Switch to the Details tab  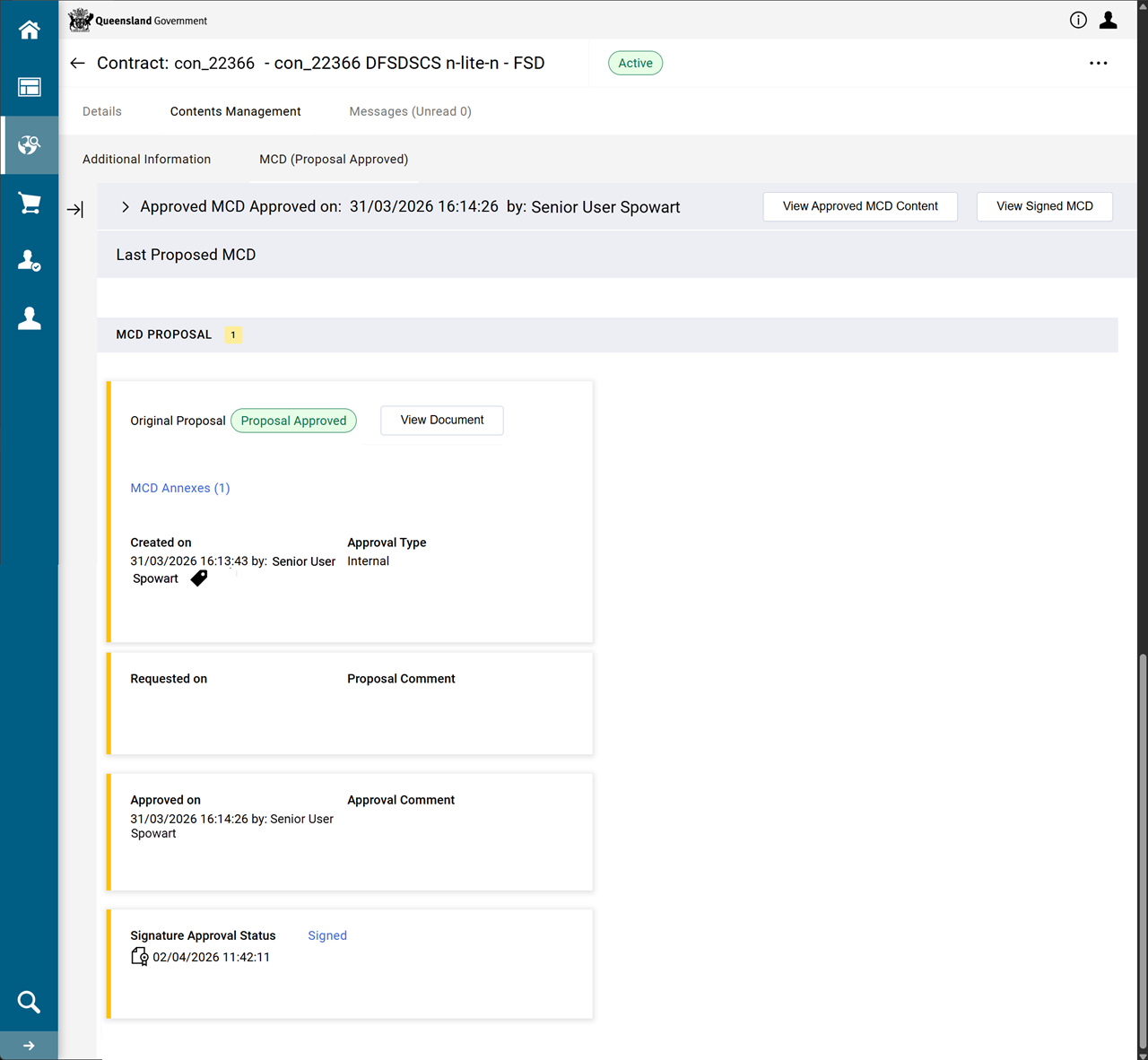(102, 111)
